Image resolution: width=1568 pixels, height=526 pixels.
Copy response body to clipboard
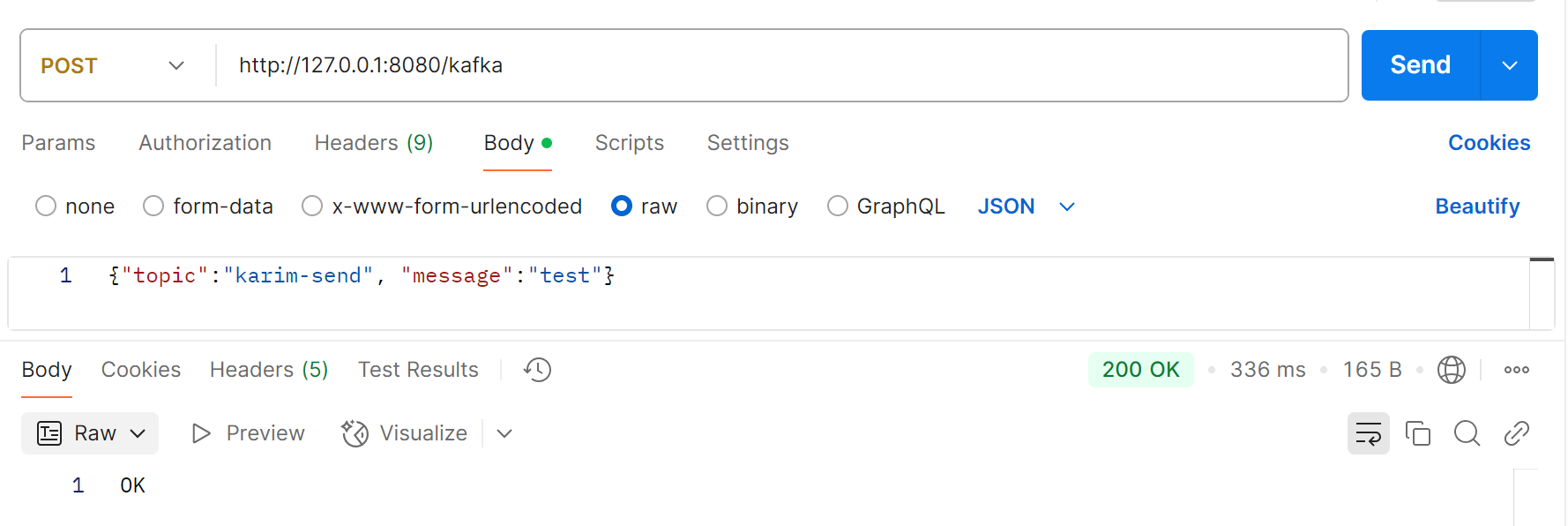[x=1417, y=433]
